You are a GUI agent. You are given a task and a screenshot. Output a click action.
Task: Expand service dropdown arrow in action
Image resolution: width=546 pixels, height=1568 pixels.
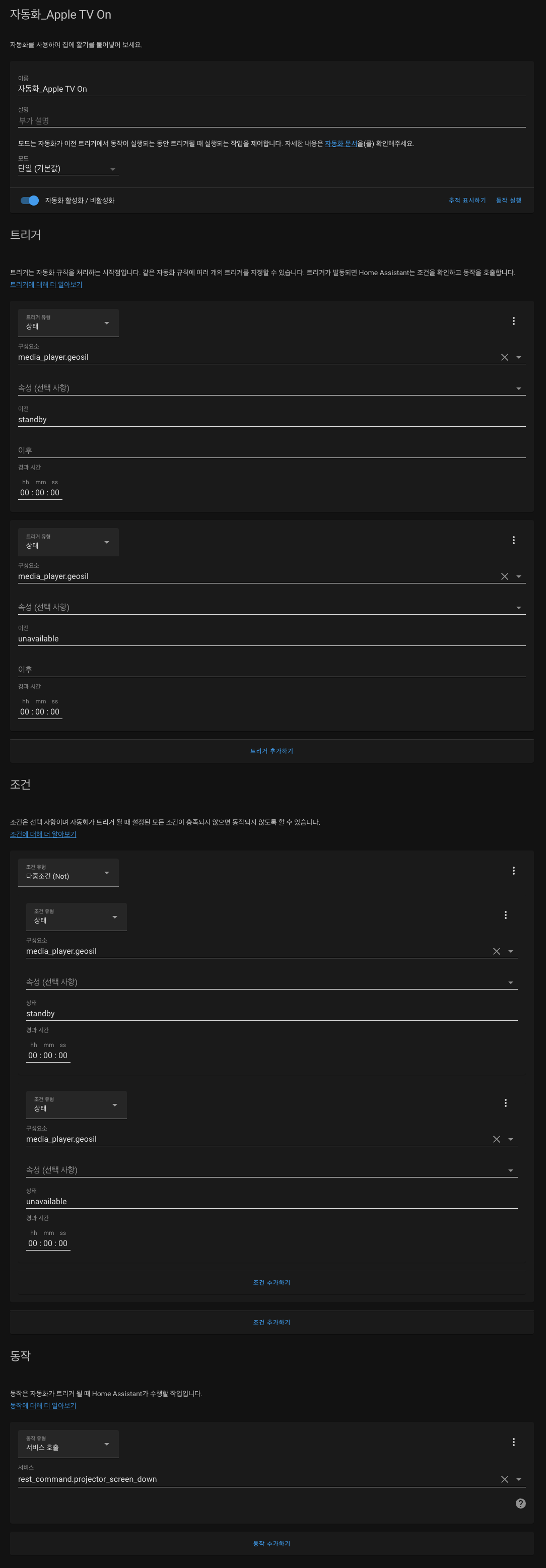(x=519, y=1480)
